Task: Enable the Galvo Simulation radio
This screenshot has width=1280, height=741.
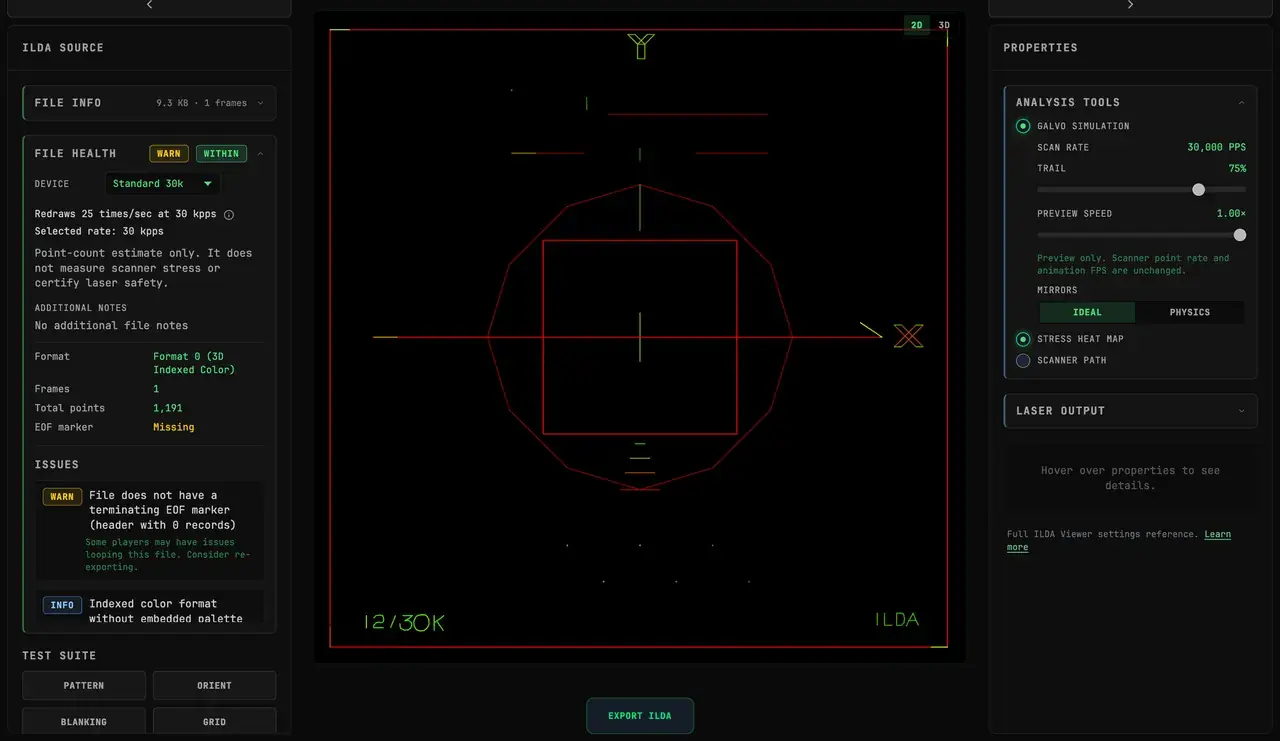Action: (x=1023, y=126)
